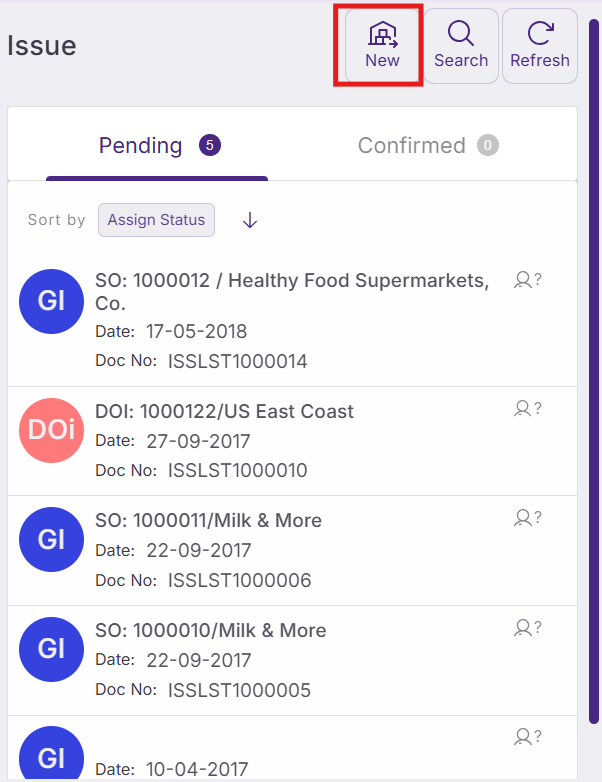602x782 pixels.
Task: Click the GI avatar for ISSLST1000014
Action: (x=51, y=300)
